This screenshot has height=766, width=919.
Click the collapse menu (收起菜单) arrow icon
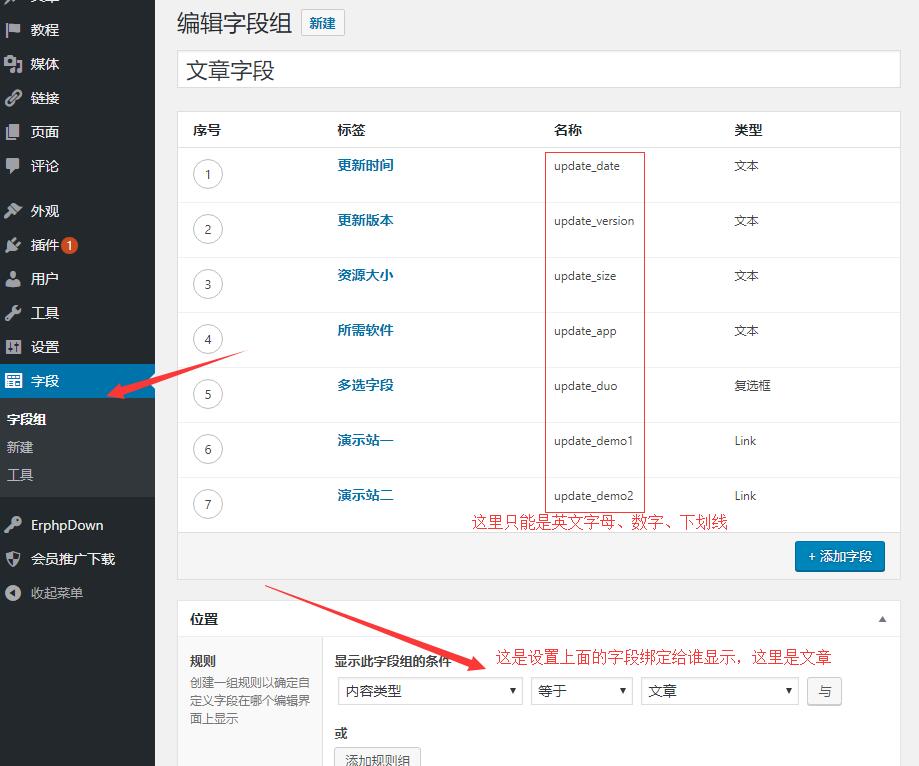coord(13,593)
